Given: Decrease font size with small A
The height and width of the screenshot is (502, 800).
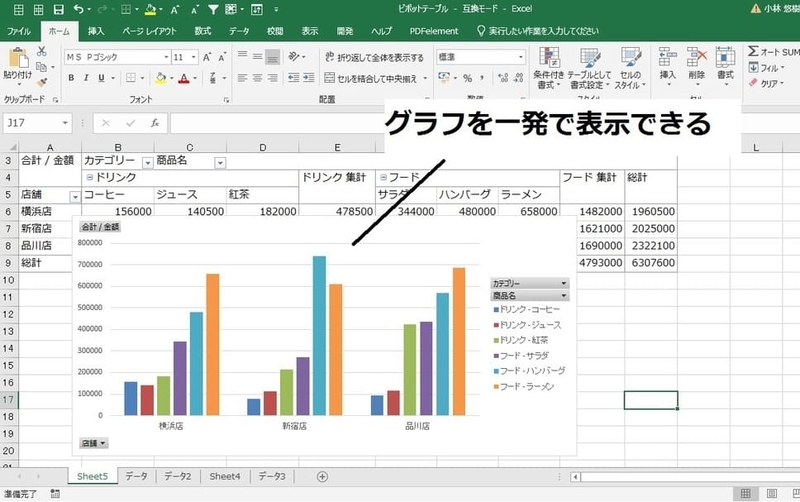Looking at the screenshot, I should click(222, 57).
